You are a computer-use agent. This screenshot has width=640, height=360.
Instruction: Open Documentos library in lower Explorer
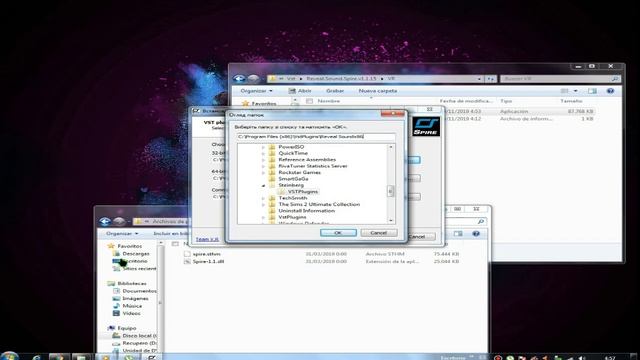pyautogui.click(x=139, y=291)
